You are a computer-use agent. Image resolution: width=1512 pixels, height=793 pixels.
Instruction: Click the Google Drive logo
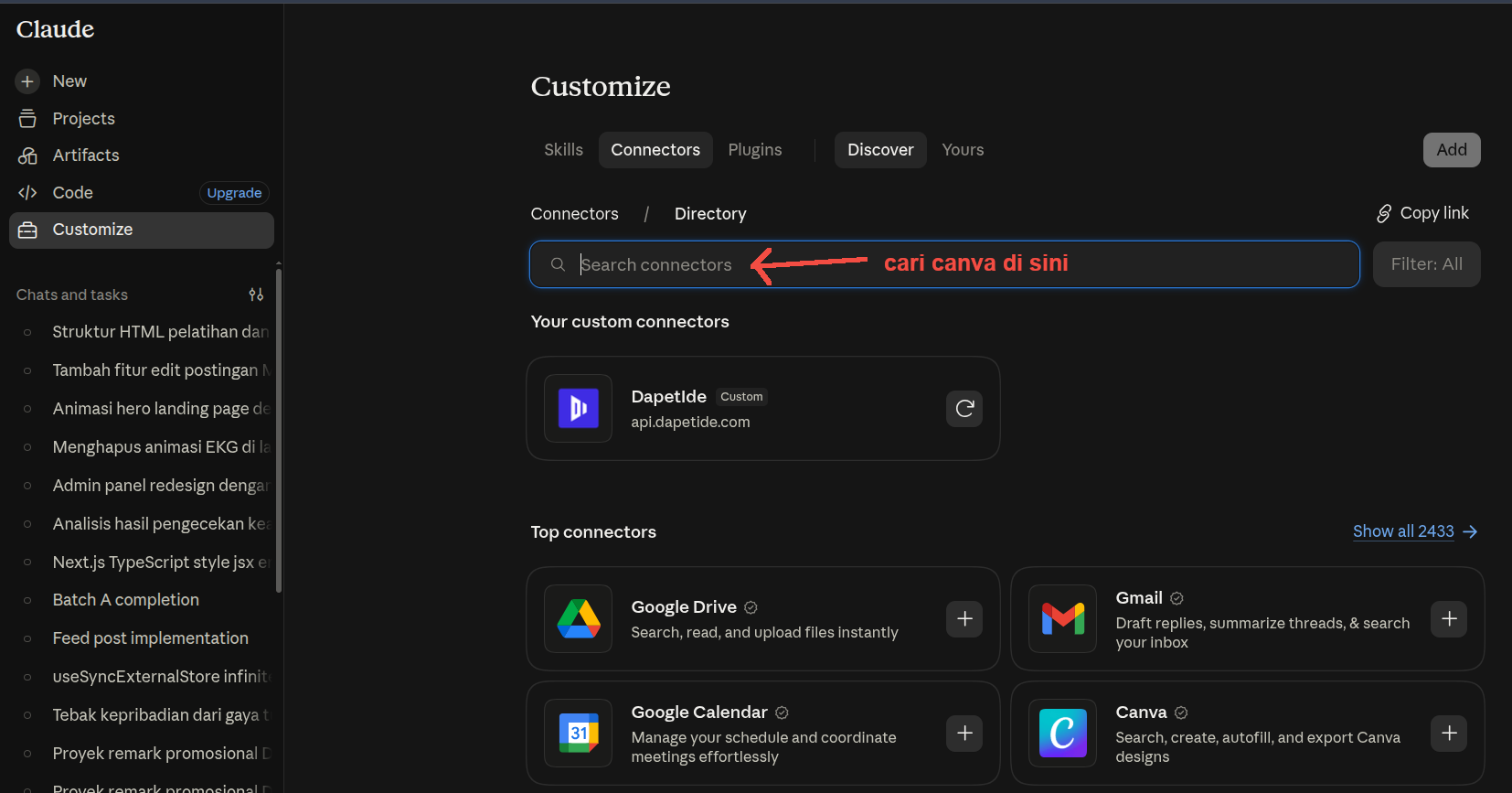click(579, 619)
